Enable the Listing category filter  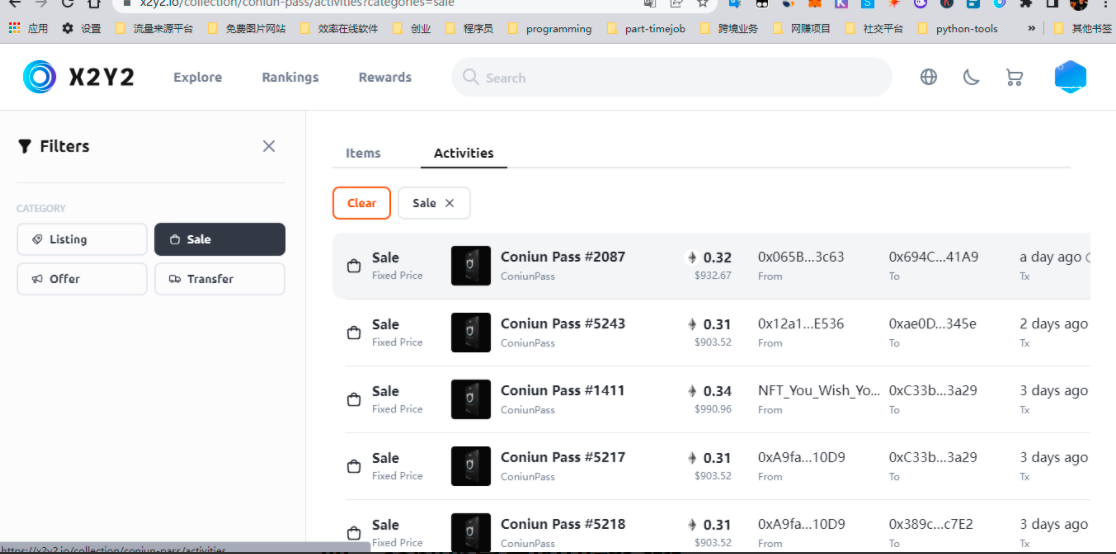click(x=82, y=239)
